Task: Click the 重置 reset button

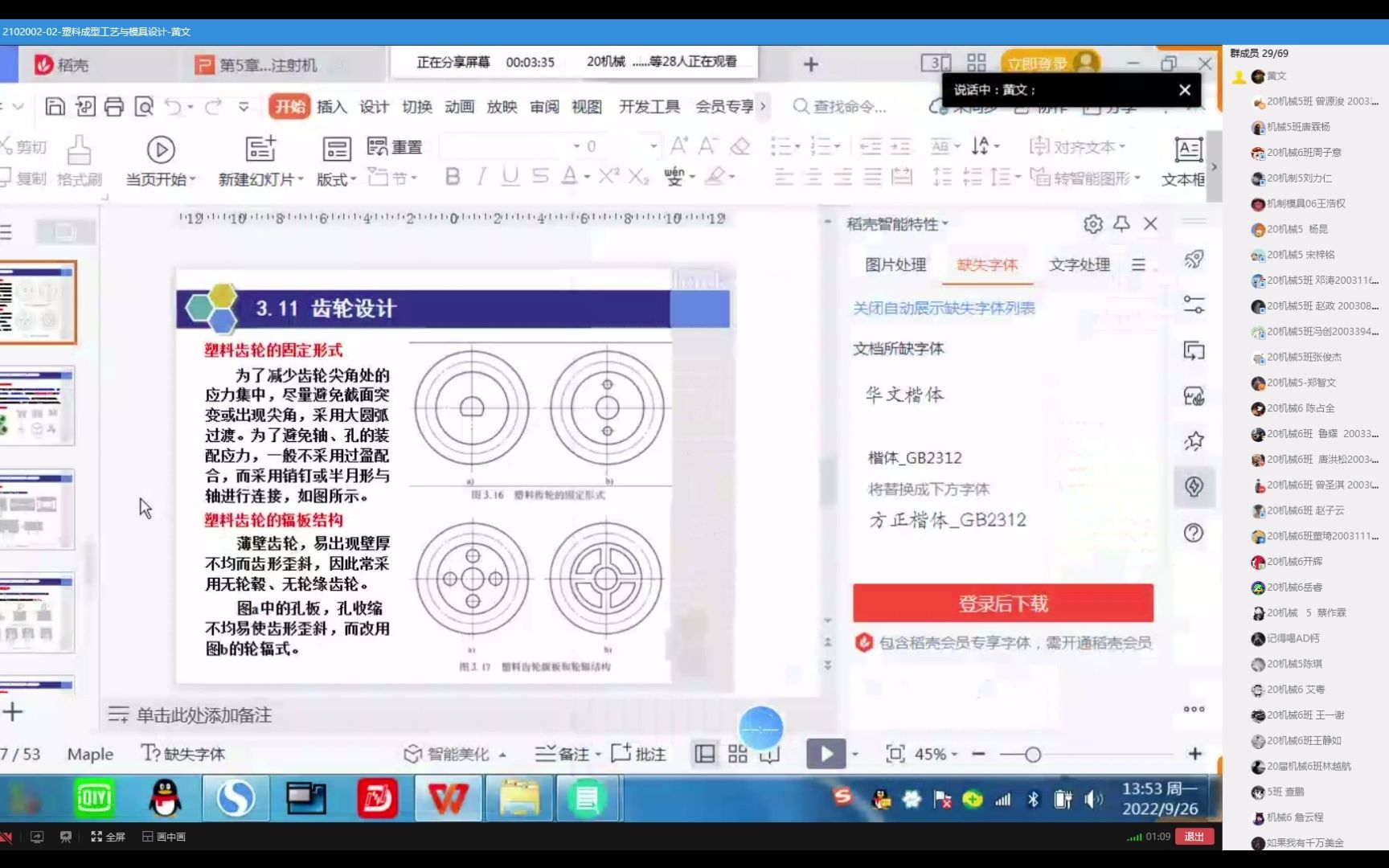Action: pyautogui.click(x=395, y=146)
